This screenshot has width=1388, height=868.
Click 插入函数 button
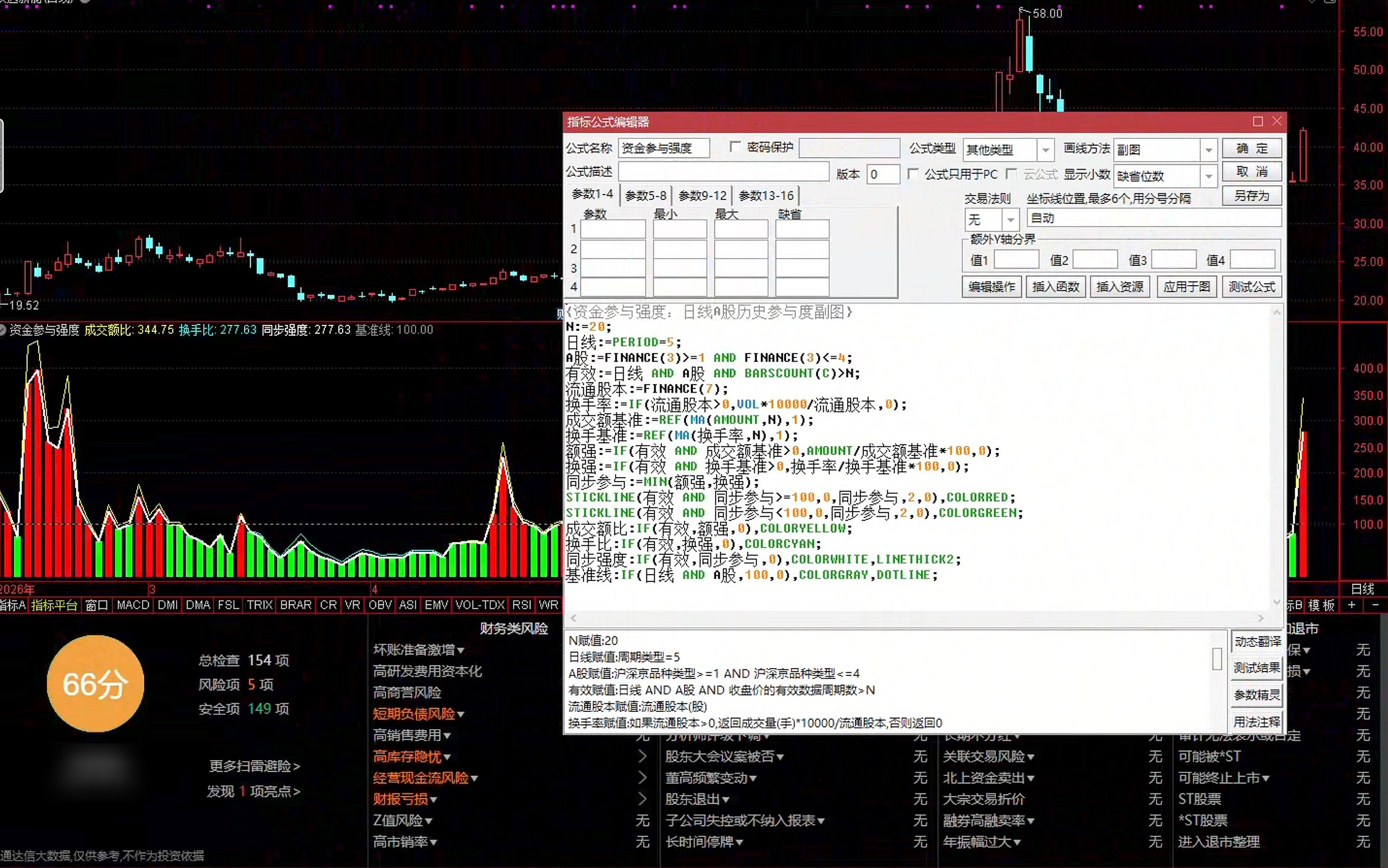click(1056, 287)
